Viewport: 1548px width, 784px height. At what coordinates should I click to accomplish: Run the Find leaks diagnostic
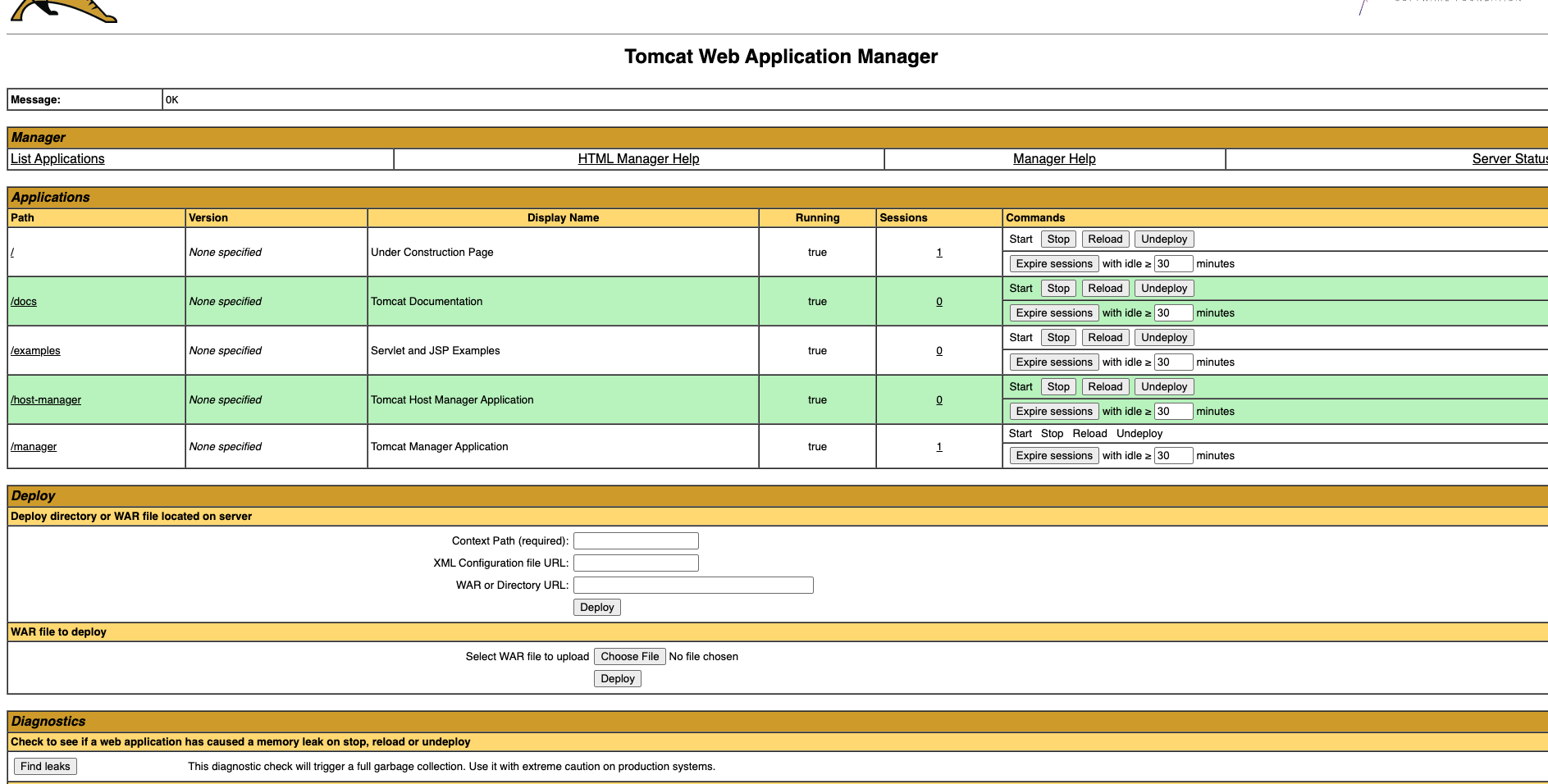(45, 767)
